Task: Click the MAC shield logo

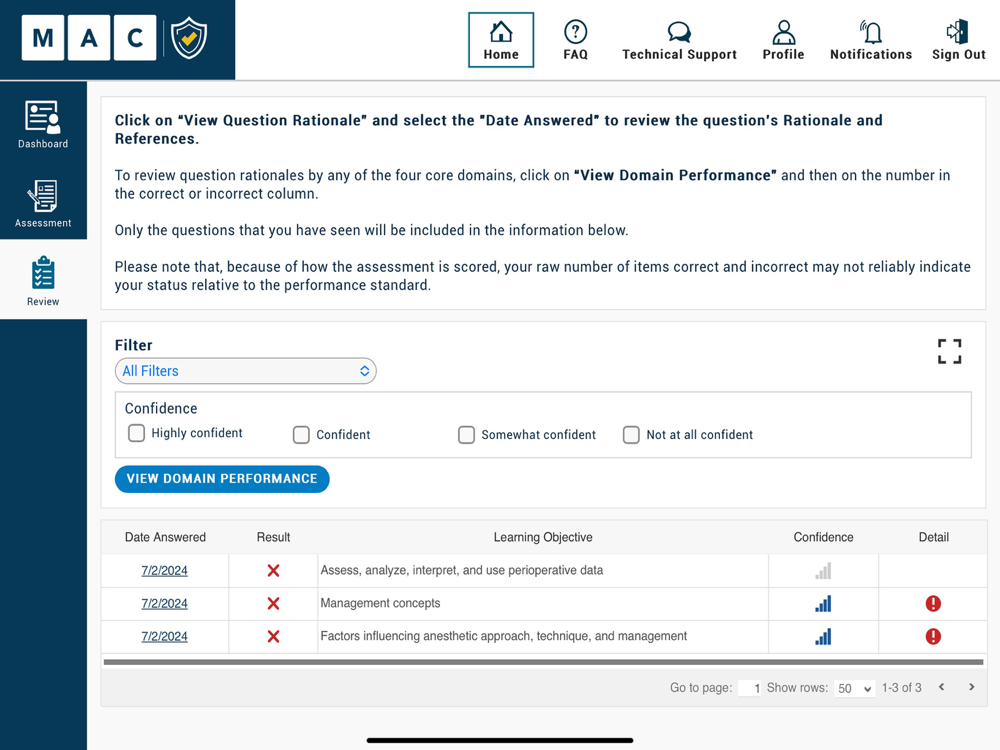Action: tap(189, 38)
